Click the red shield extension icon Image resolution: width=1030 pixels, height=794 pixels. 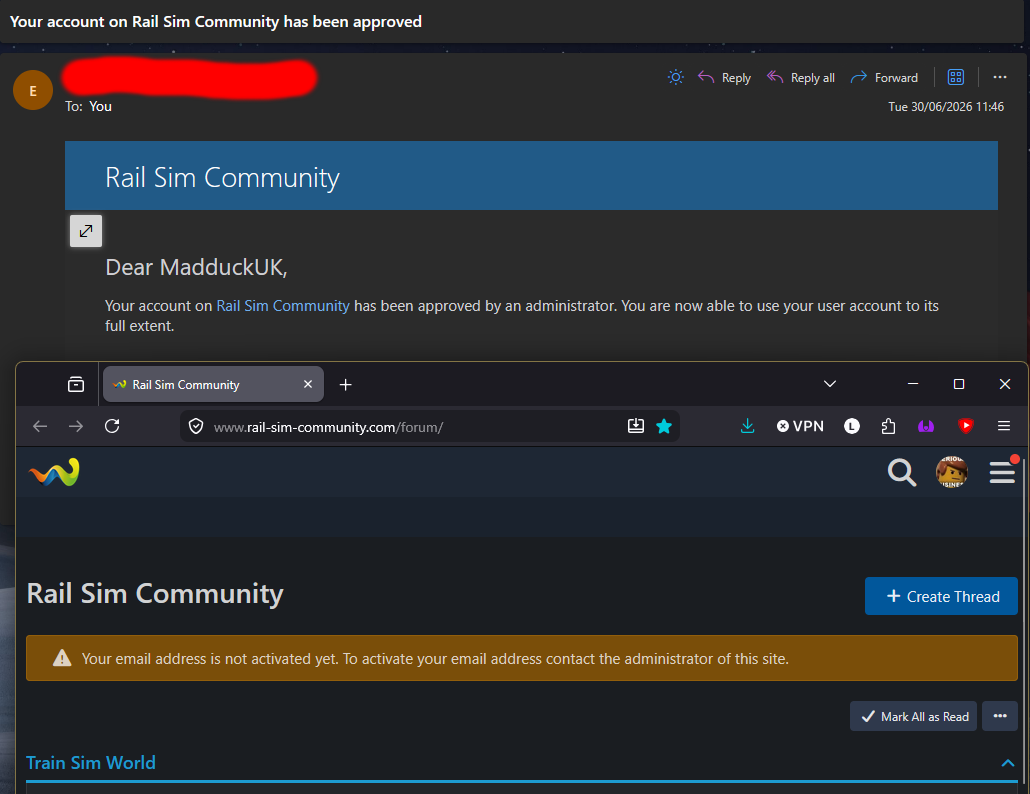[966, 426]
